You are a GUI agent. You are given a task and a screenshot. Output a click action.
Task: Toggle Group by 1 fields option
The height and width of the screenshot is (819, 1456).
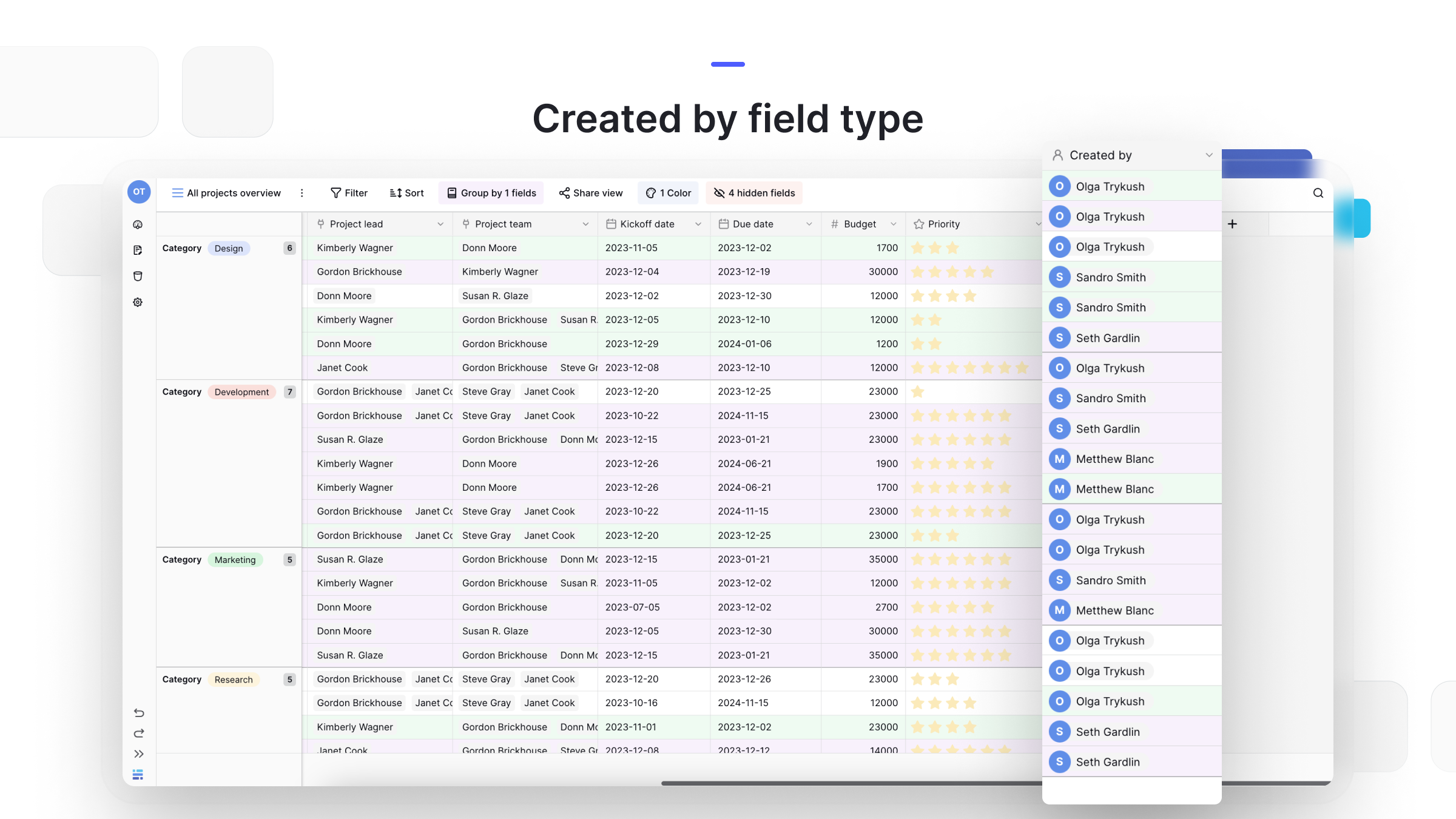[x=491, y=193]
